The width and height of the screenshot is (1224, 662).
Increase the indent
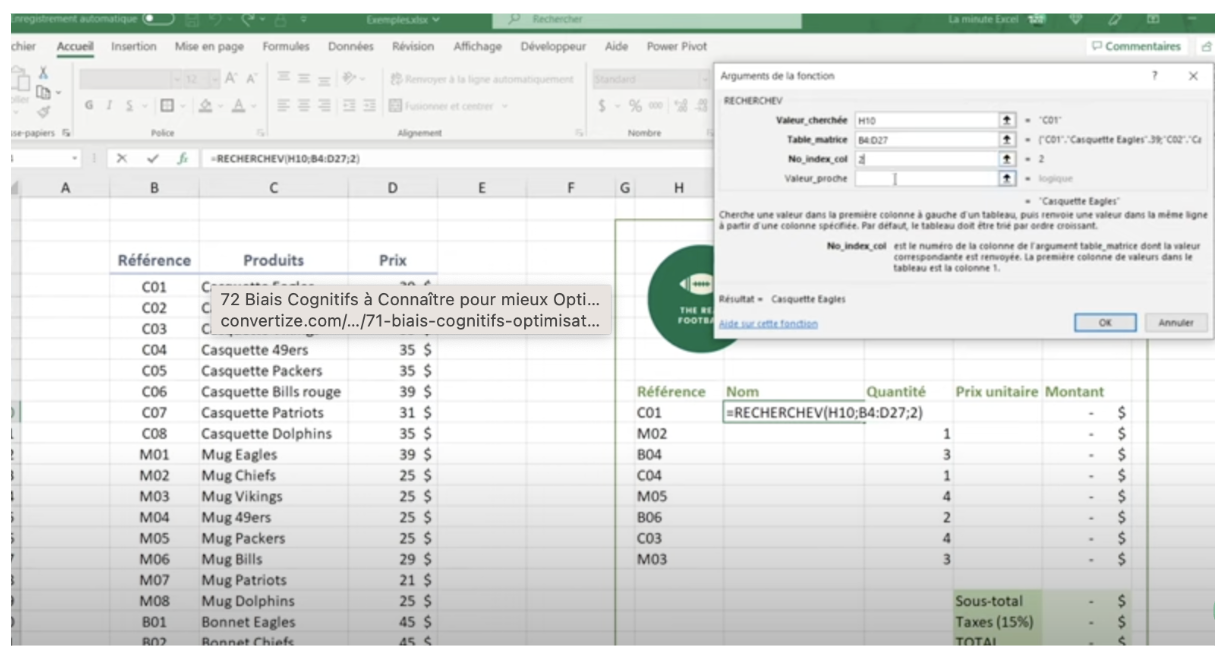pyautogui.click(x=369, y=106)
